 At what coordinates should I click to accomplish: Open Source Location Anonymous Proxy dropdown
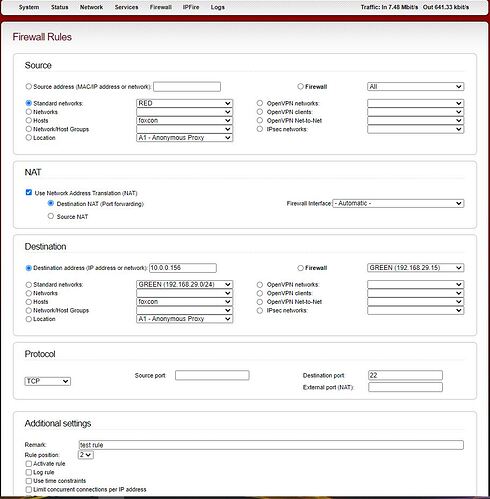(184, 138)
